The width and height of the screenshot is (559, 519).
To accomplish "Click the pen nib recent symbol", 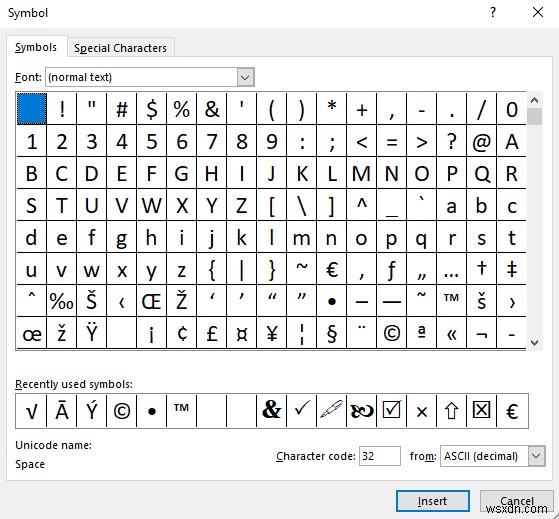I will tap(332, 411).
